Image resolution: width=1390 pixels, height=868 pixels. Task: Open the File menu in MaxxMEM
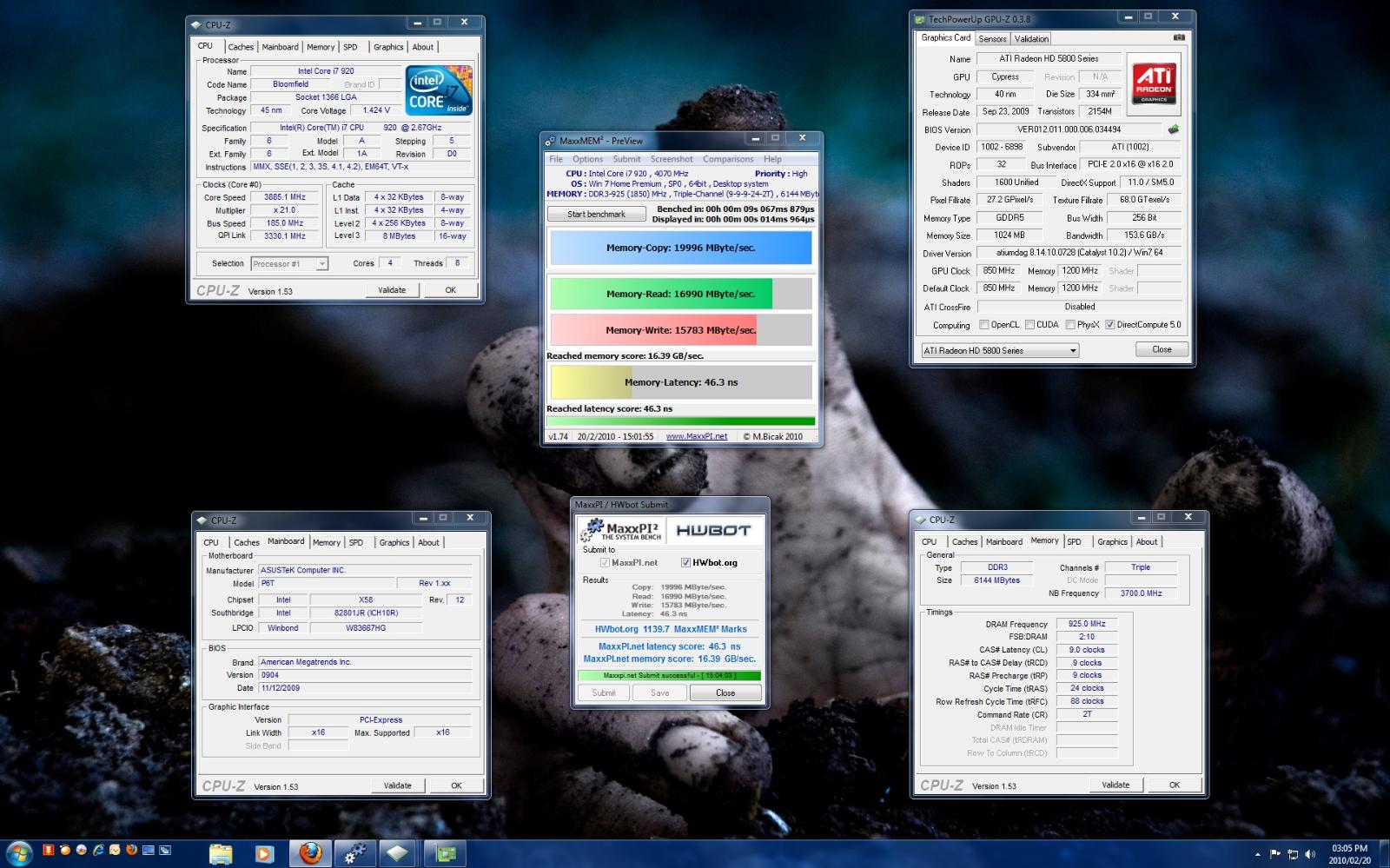pyautogui.click(x=556, y=159)
